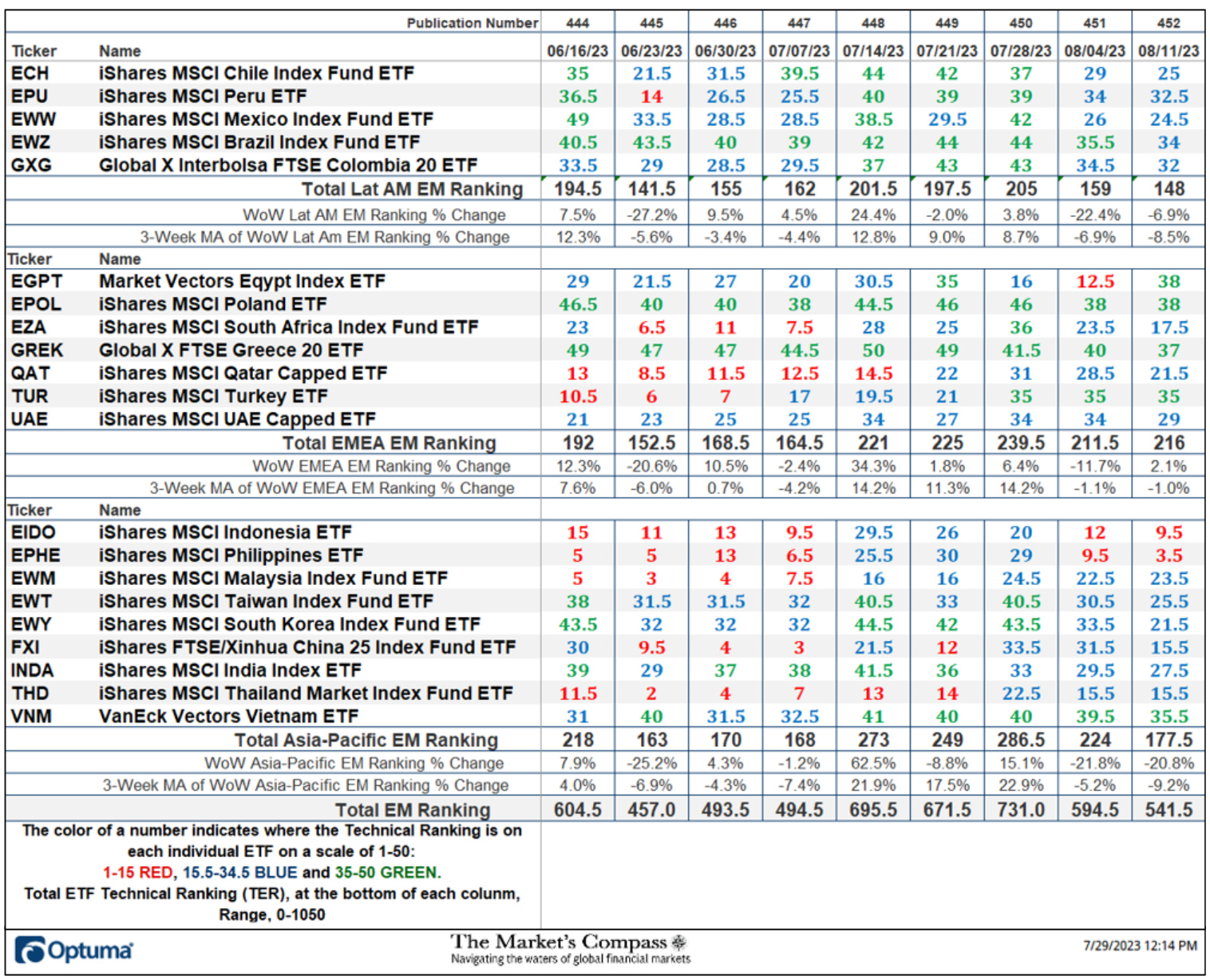Click VanEck Vectors Vietnam ETF name
The image size is (1210, 980).
[228, 717]
